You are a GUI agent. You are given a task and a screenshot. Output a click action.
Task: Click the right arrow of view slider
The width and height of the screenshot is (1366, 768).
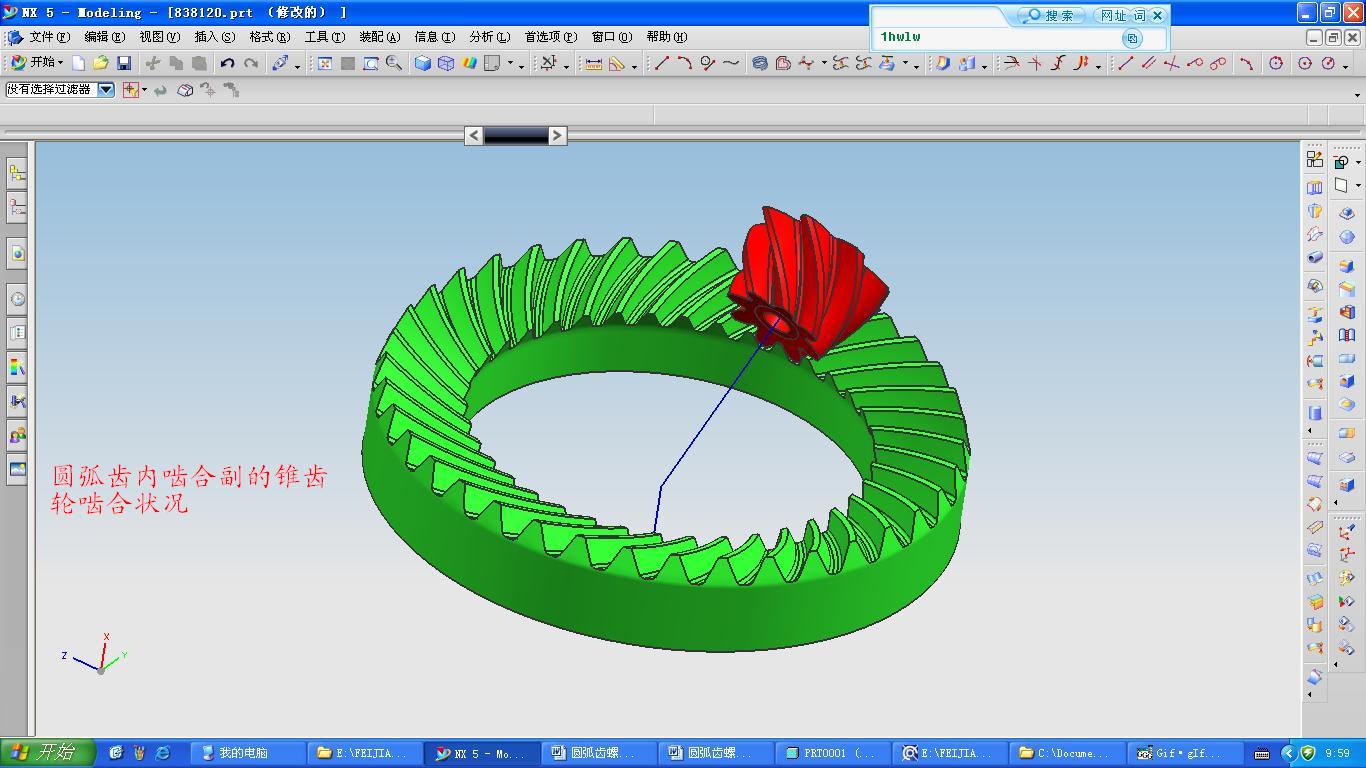[558, 135]
